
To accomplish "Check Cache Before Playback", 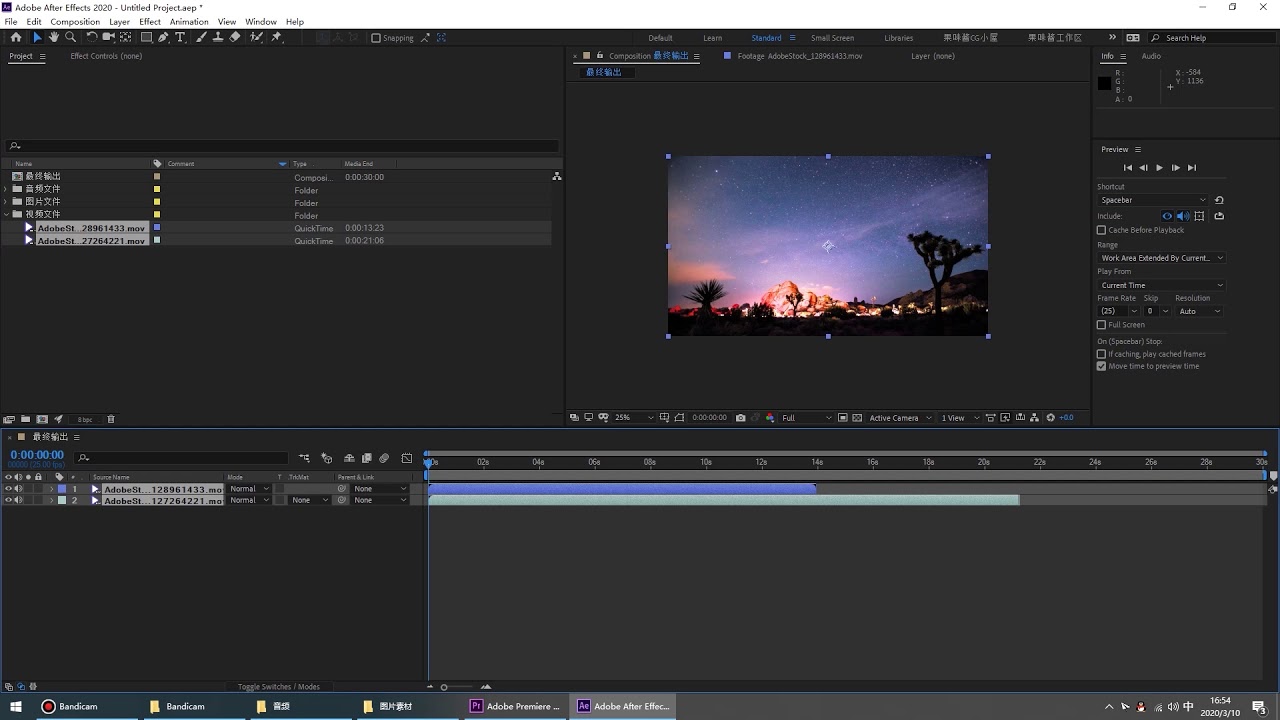I will (x=1101, y=230).
